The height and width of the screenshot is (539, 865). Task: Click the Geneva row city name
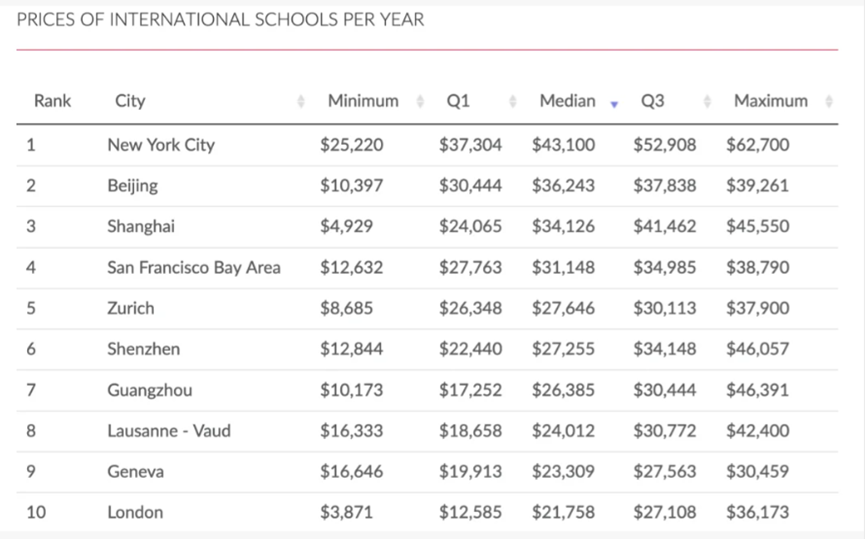[136, 472]
